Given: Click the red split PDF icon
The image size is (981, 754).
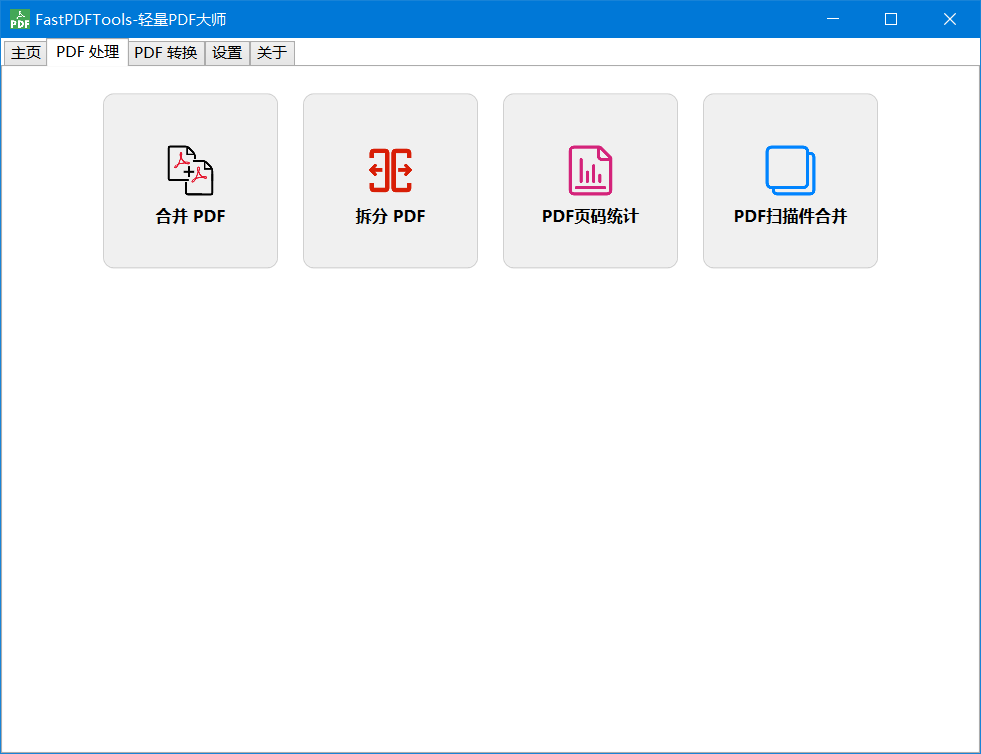Looking at the screenshot, I should pos(390,170).
